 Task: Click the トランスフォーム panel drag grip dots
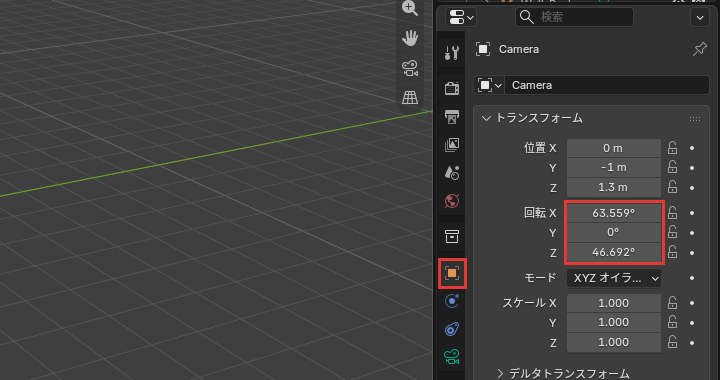tap(695, 119)
